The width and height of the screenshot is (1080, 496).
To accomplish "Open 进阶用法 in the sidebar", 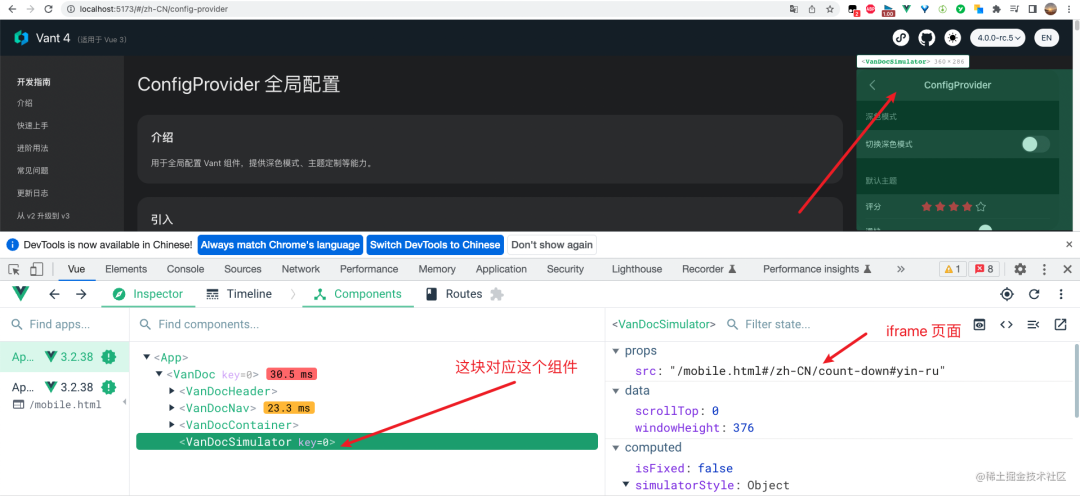I will tap(32, 148).
